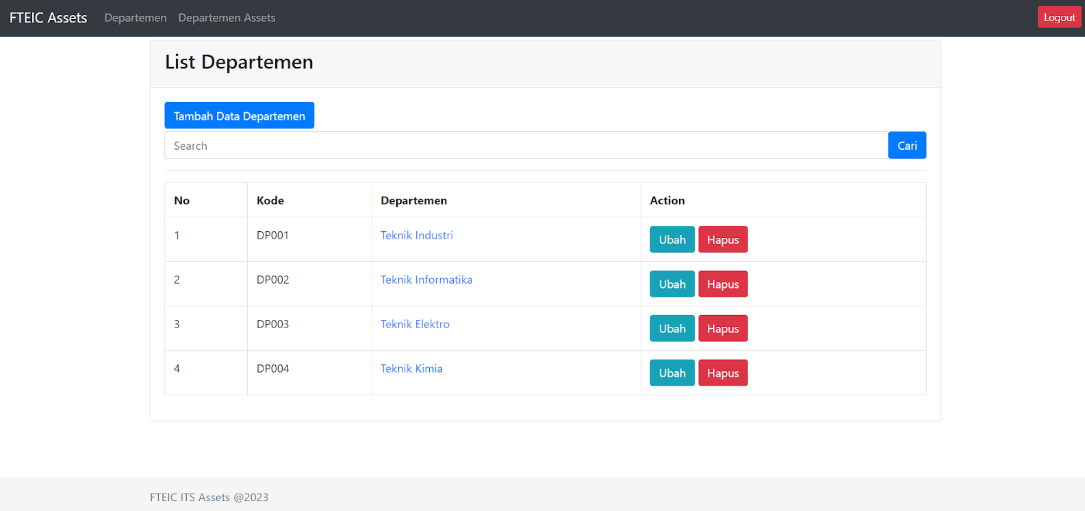Image resolution: width=1085 pixels, height=511 pixels.
Task: Go to Departemen nav menu
Action: [x=136, y=18]
